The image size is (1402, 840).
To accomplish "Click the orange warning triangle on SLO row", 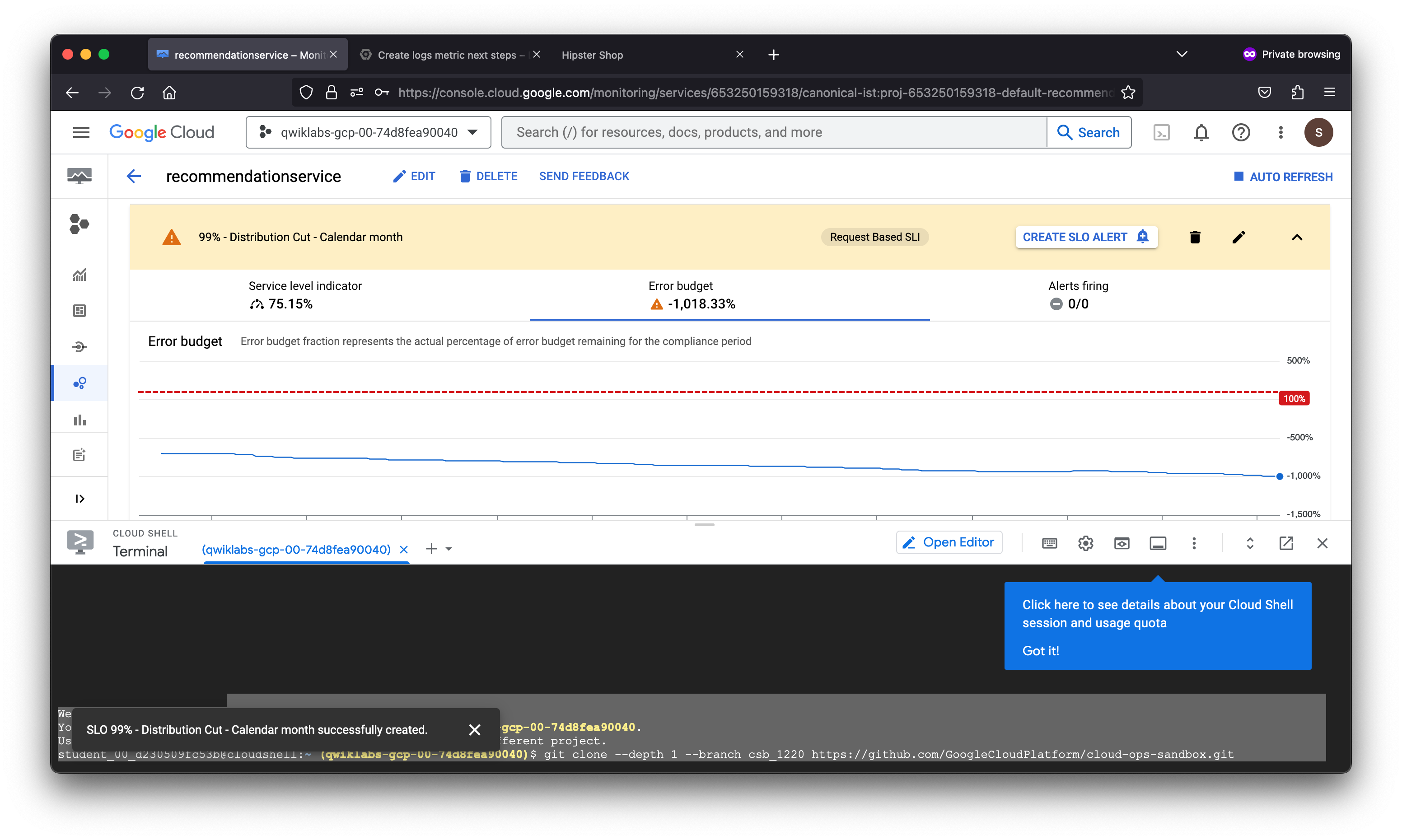I will [x=172, y=237].
